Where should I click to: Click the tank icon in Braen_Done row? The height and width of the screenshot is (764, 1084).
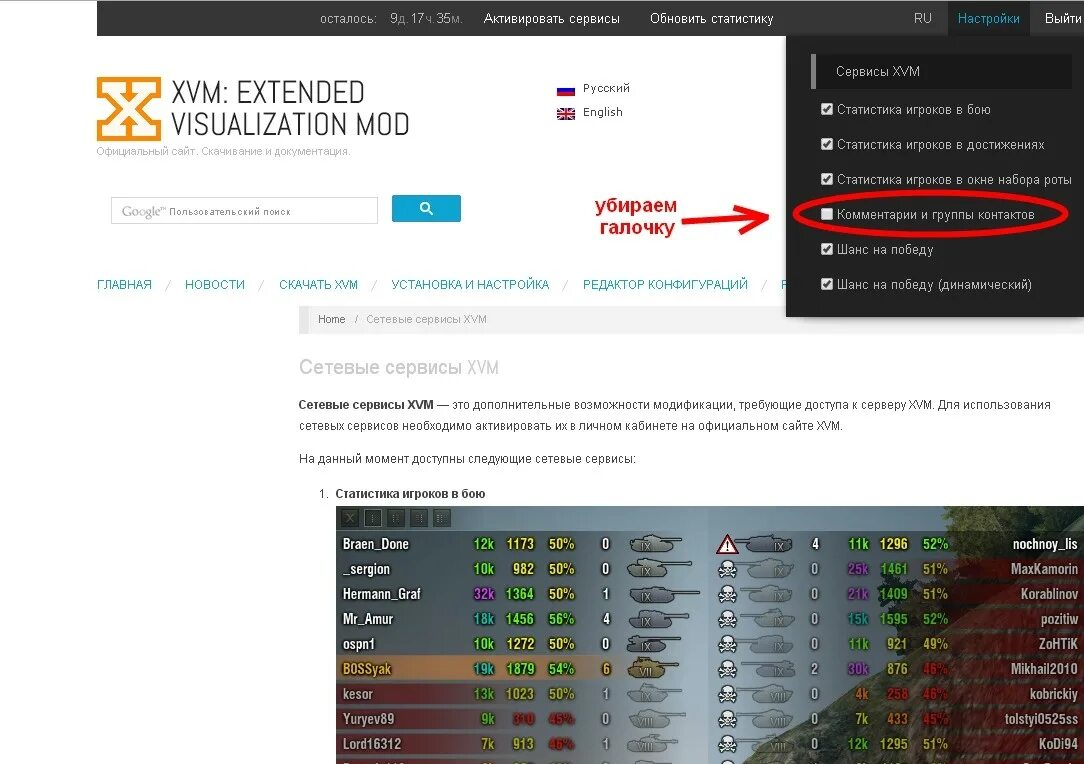655,544
